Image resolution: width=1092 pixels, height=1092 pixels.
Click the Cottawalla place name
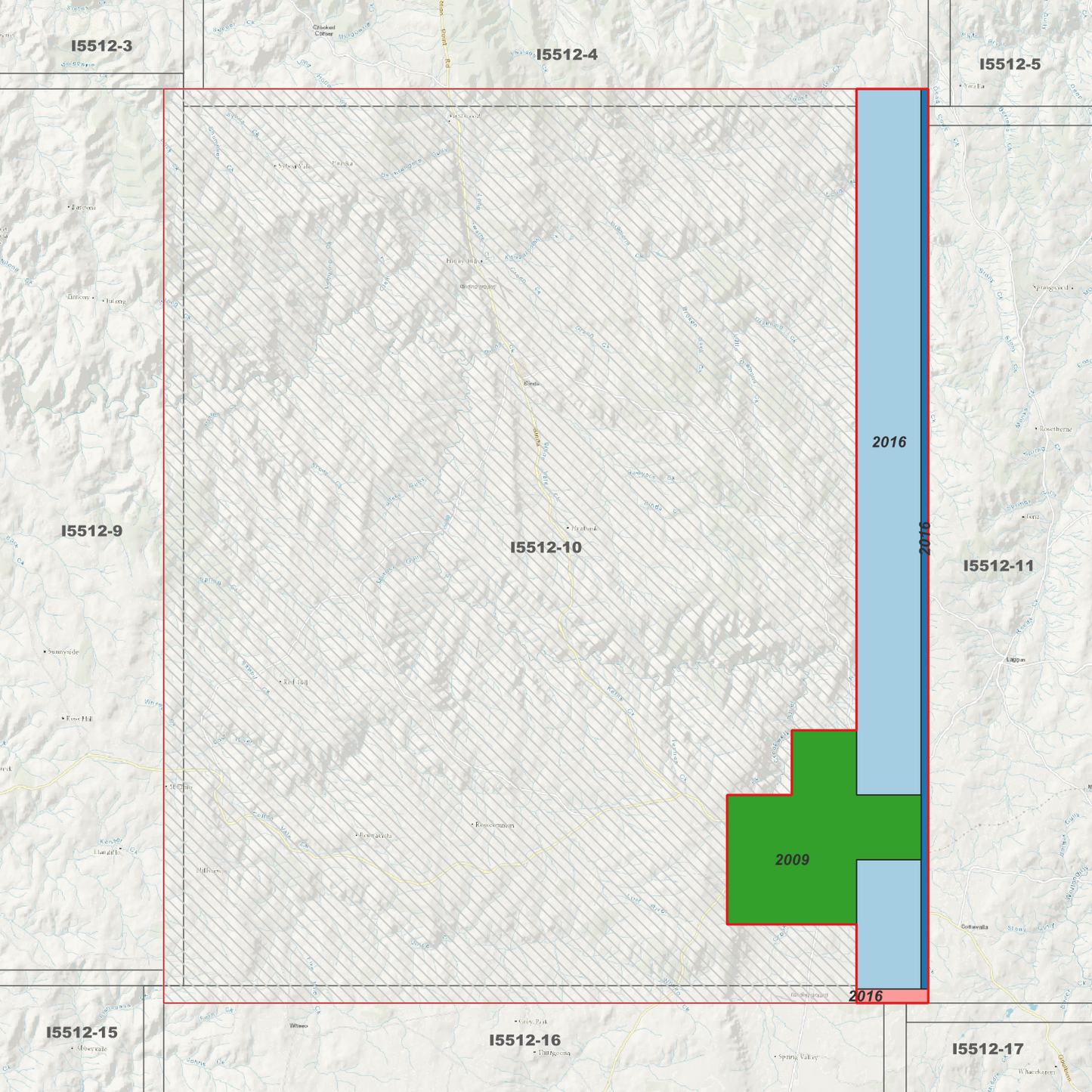pos(975,926)
